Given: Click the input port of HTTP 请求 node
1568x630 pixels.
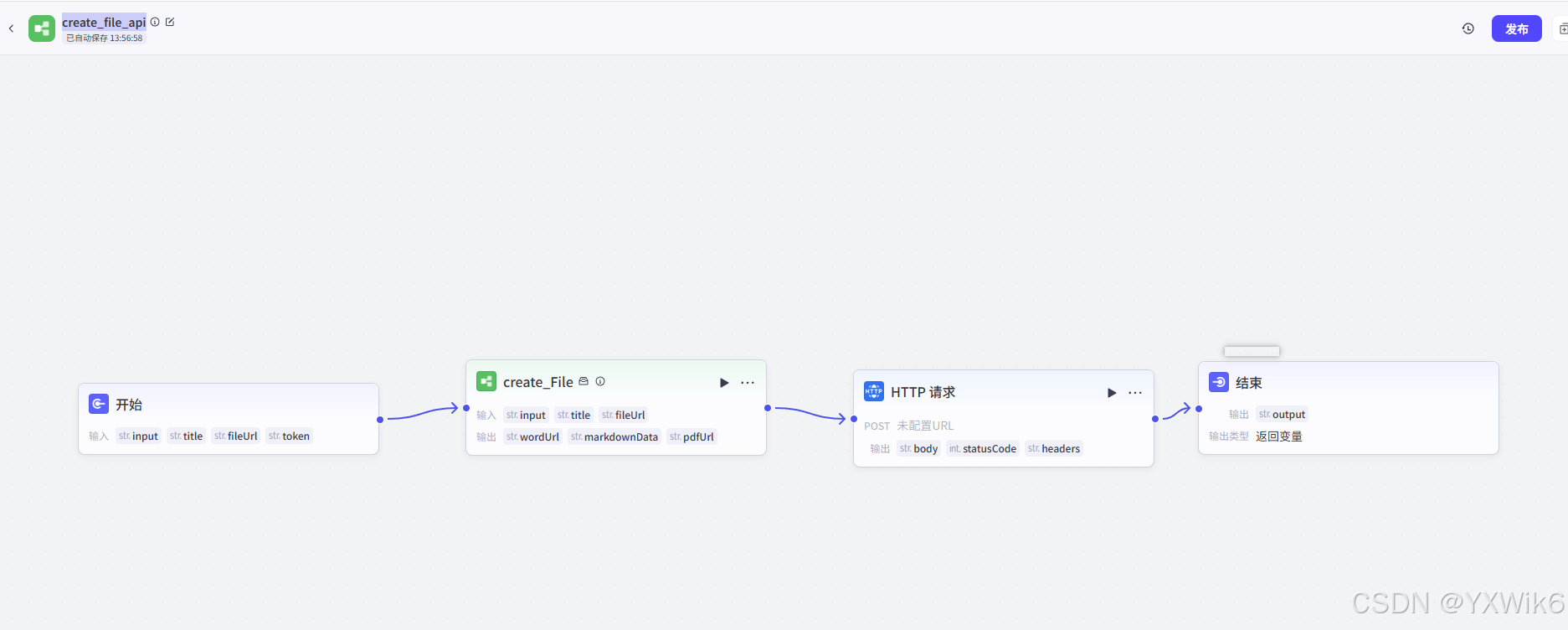Looking at the screenshot, I should coord(854,419).
